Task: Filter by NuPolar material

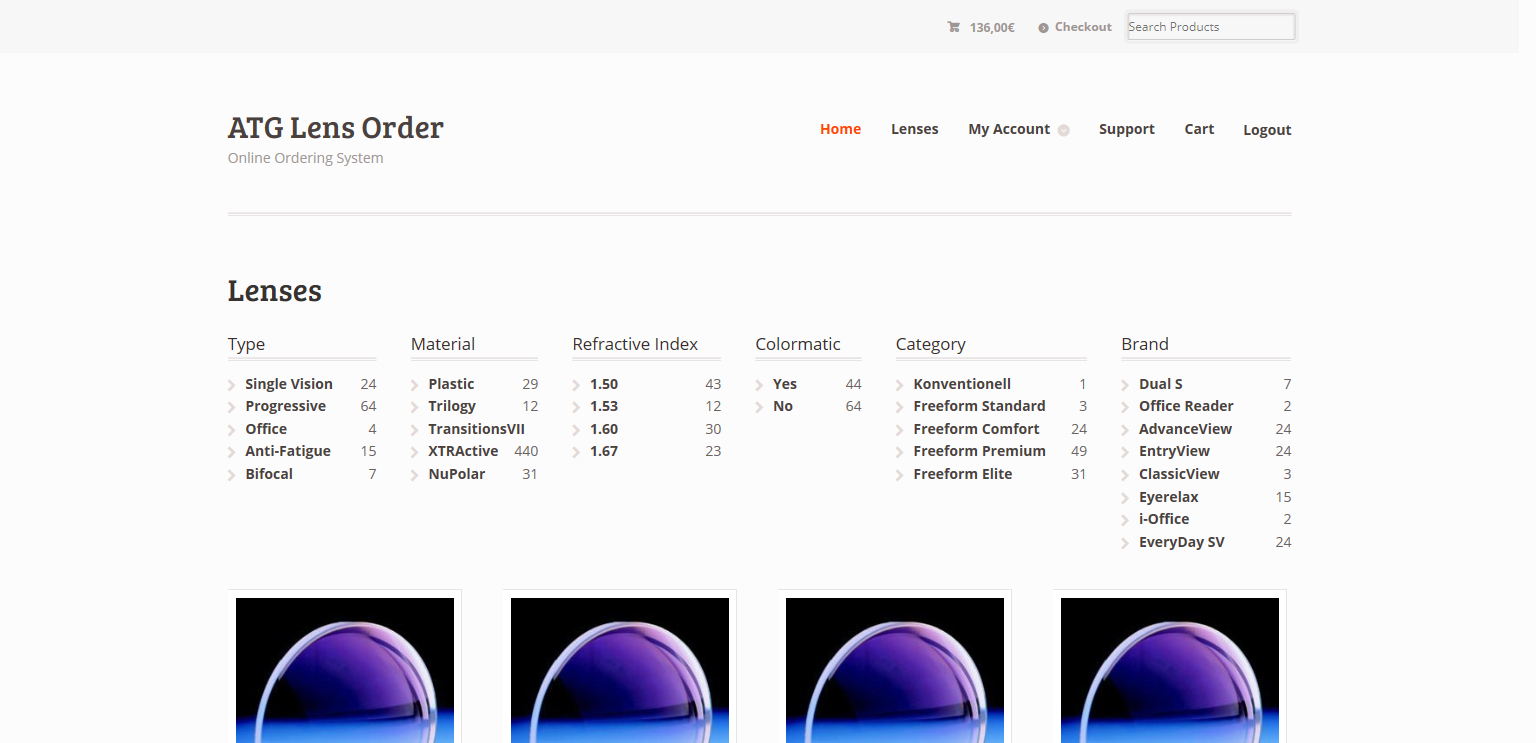Action: pyautogui.click(x=457, y=474)
